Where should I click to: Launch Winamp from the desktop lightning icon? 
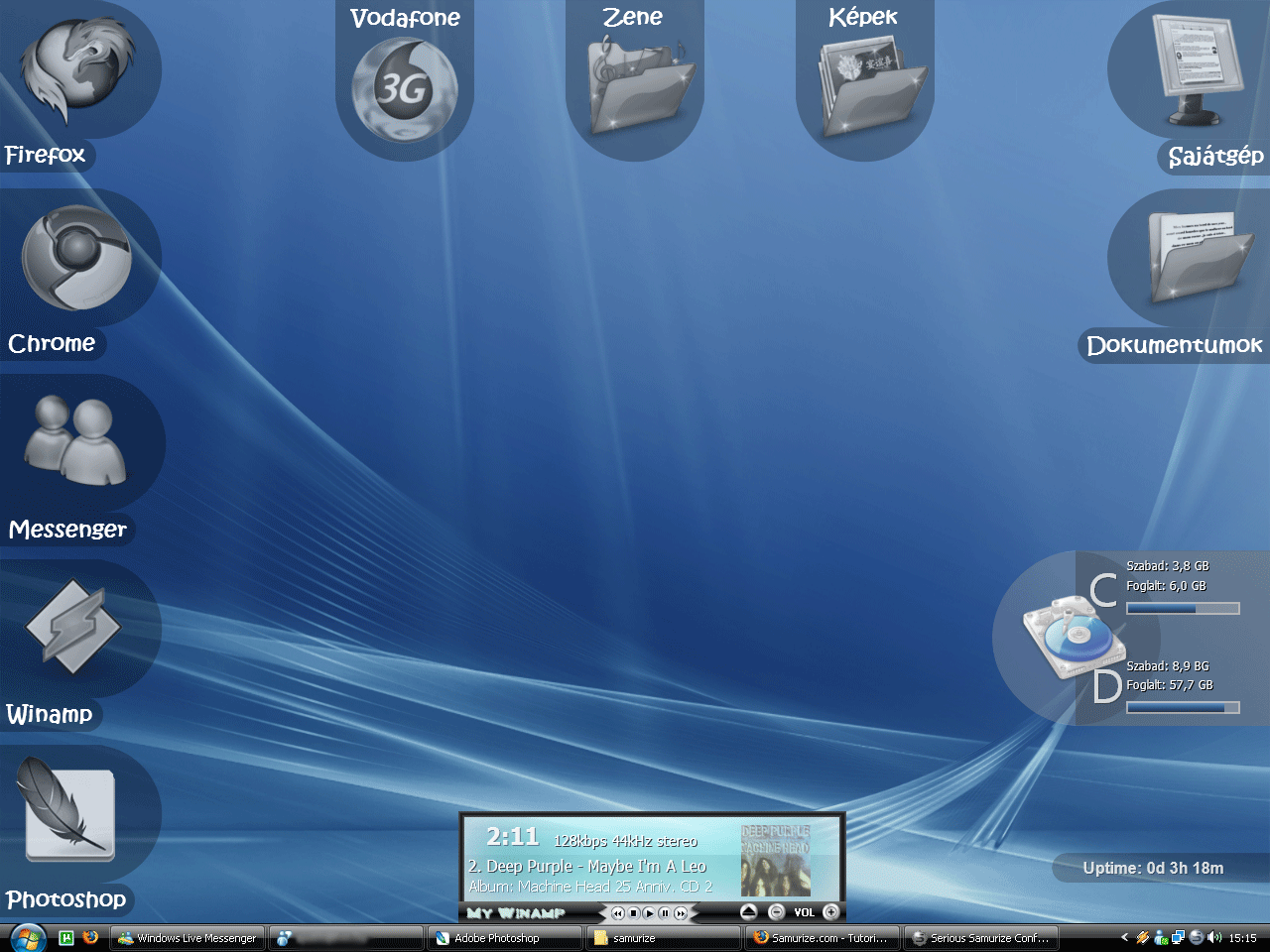(x=73, y=626)
